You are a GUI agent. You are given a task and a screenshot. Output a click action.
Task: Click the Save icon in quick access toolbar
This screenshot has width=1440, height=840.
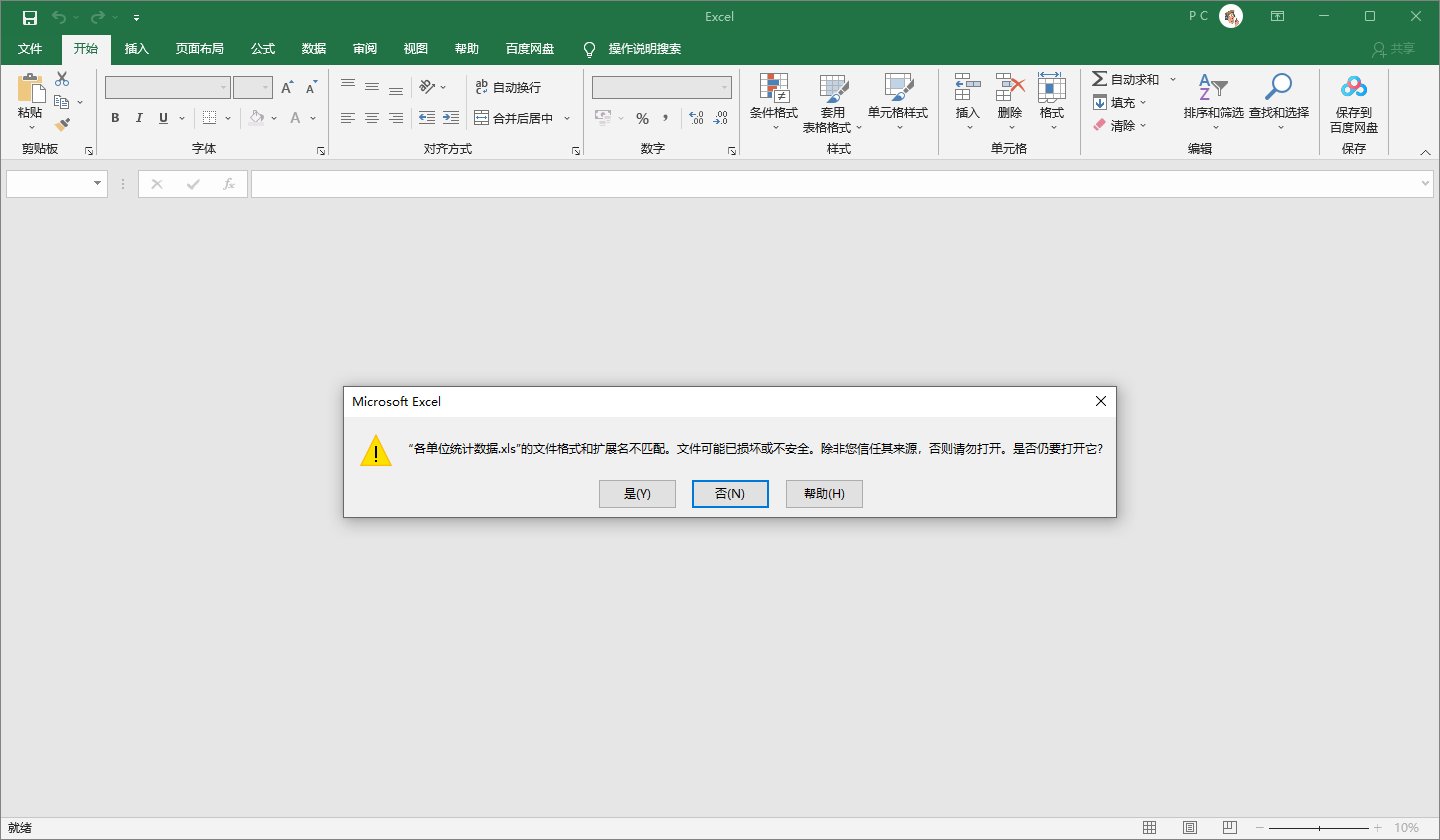coord(29,17)
